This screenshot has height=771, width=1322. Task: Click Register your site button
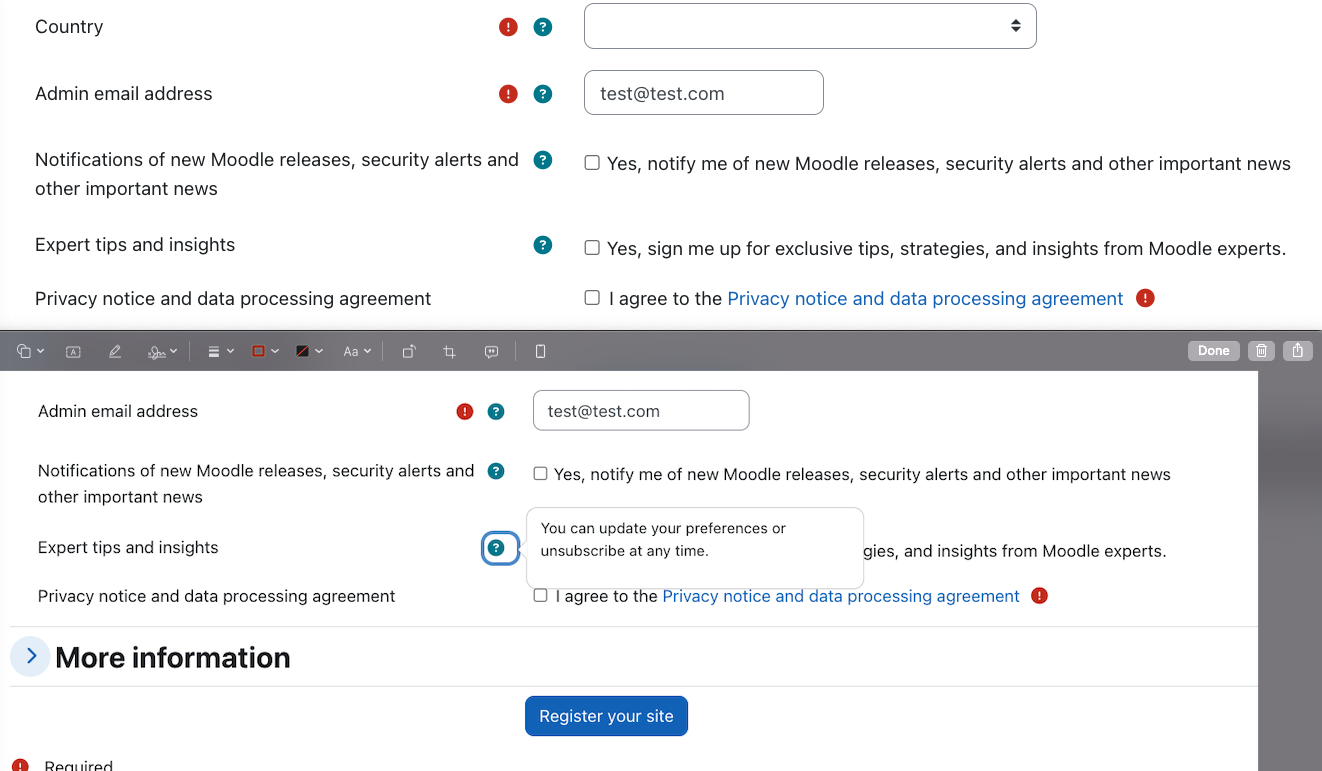pyautogui.click(x=606, y=716)
